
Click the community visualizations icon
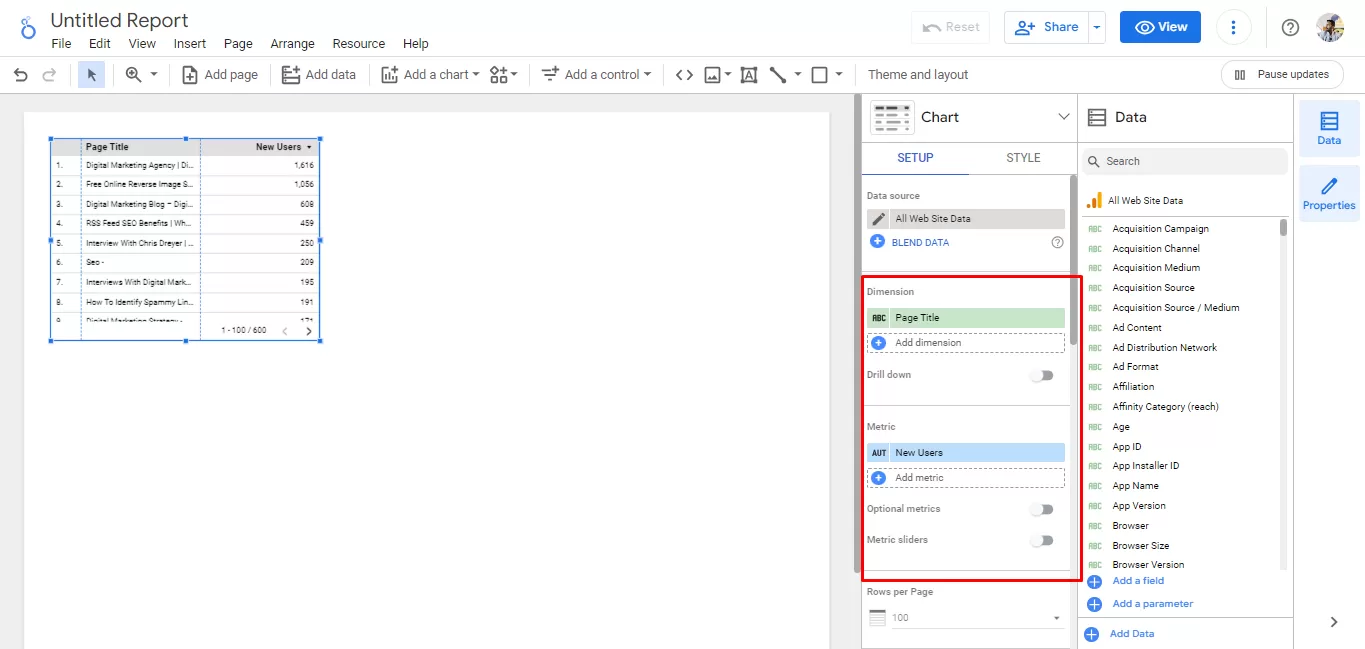503,75
